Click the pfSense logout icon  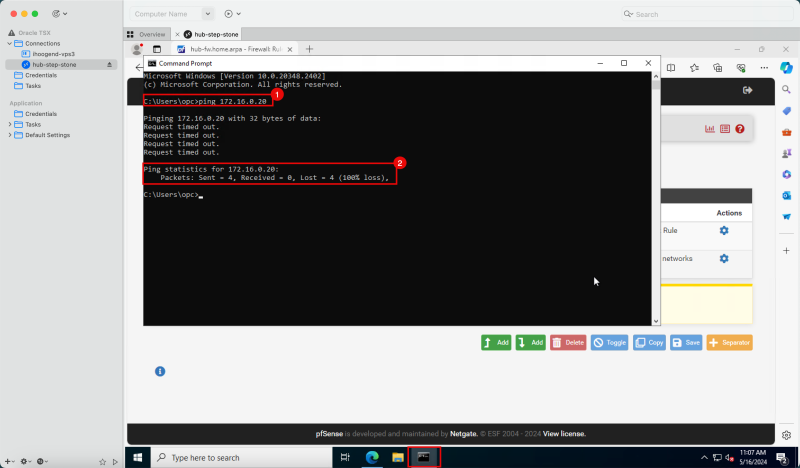747,90
